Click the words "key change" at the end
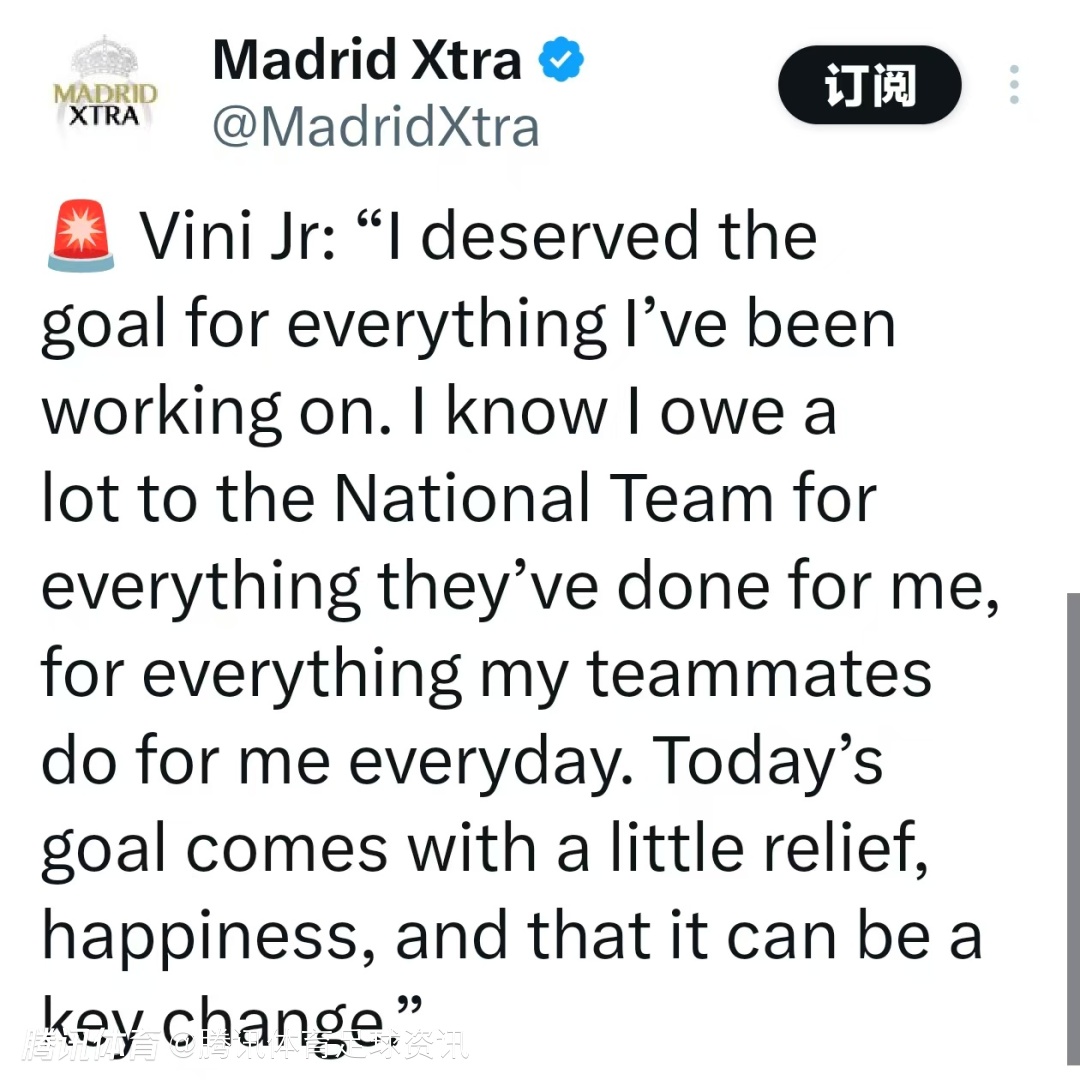Image resolution: width=1080 pixels, height=1080 pixels. [220, 1020]
